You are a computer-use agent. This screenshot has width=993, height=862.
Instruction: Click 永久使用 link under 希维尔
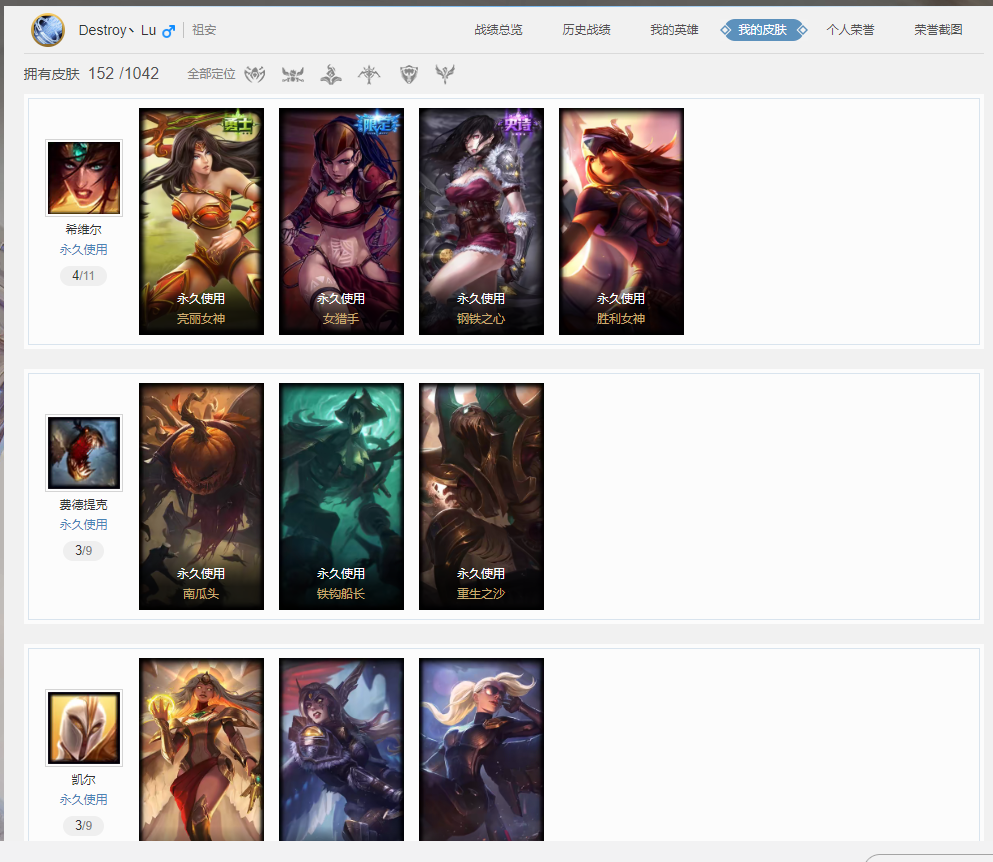(84, 250)
